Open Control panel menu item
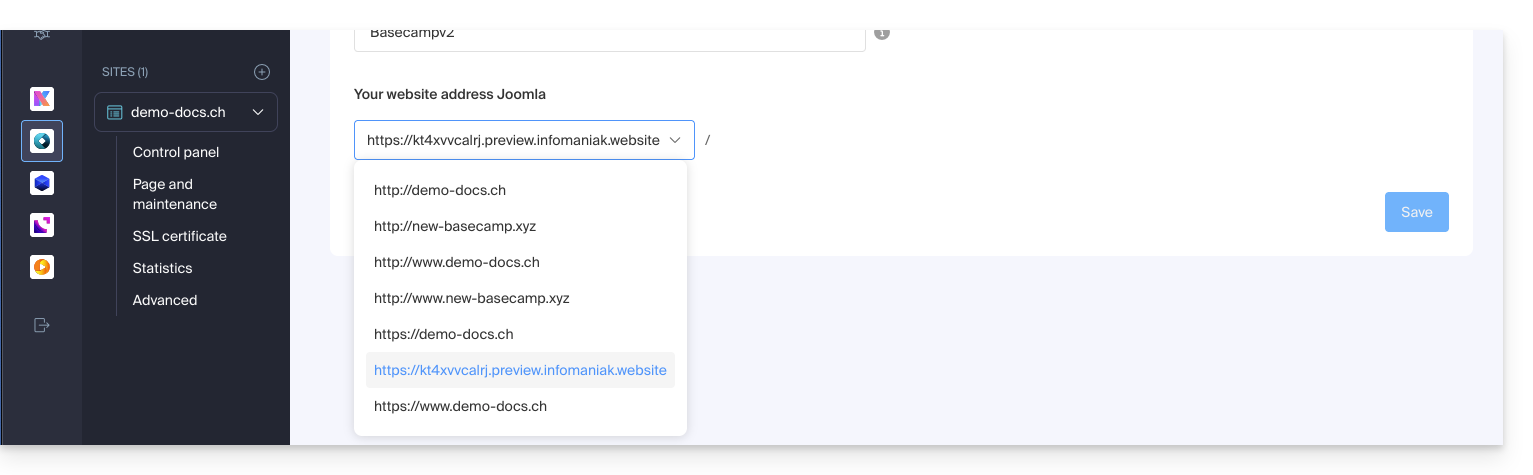 [176, 152]
